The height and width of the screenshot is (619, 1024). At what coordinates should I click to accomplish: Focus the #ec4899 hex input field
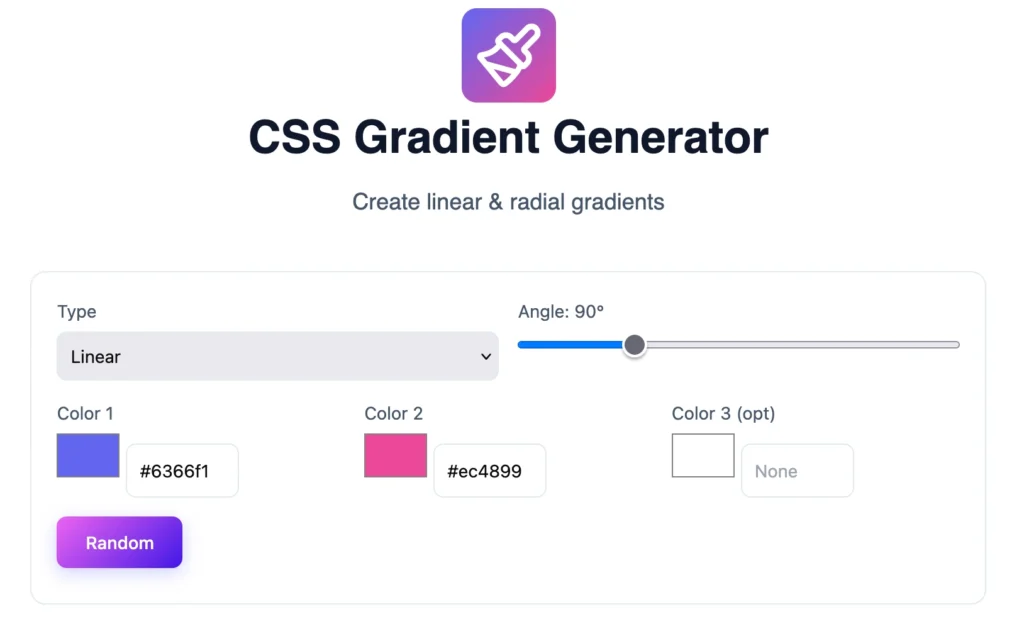(490, 470)
